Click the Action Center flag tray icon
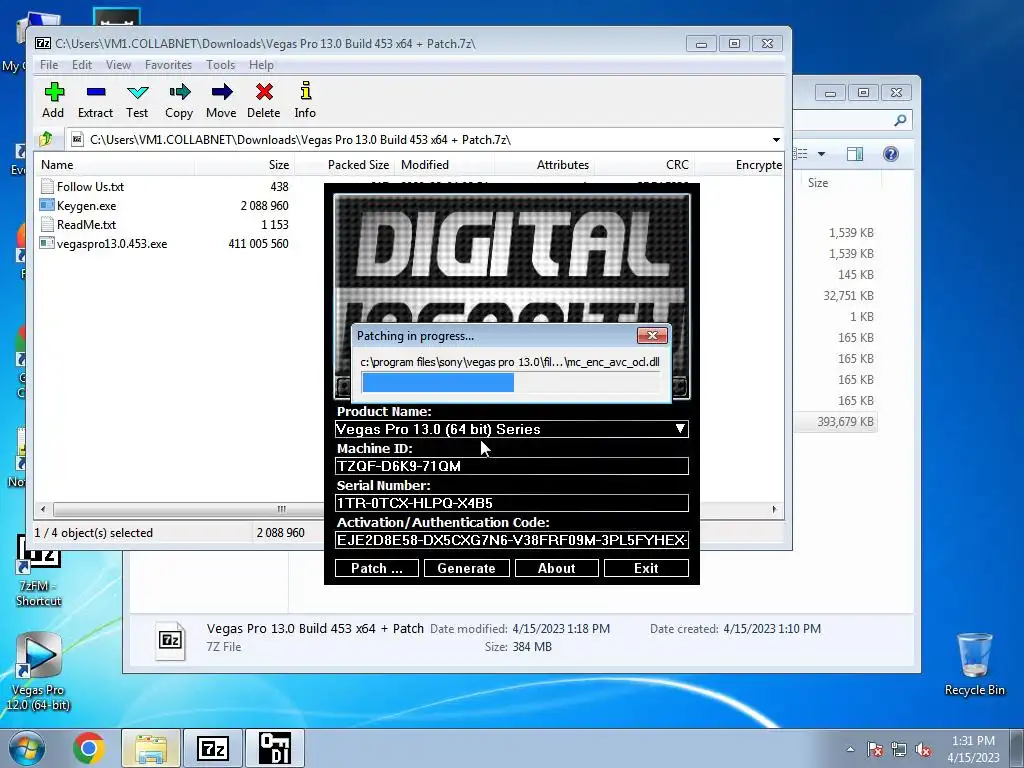Image resolution: width=1024 pixels, height=768 pixels. point(875,749)
